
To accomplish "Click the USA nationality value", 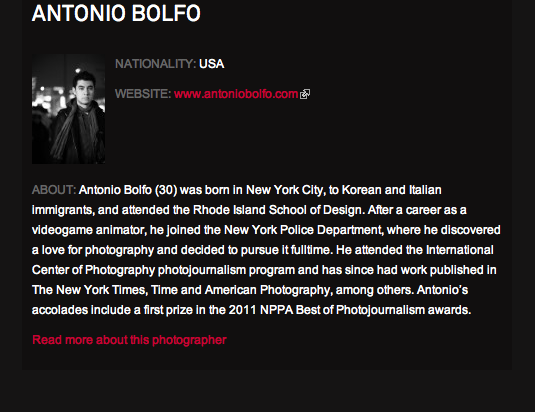I will point(212,64).
